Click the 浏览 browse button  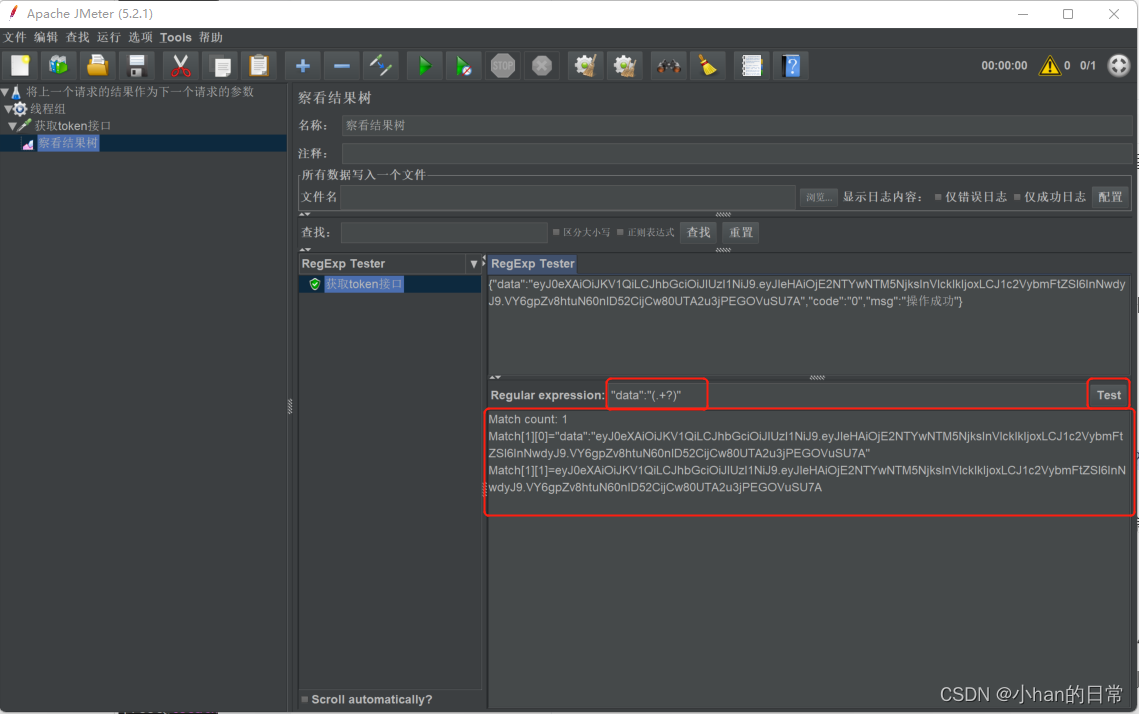click(x=819, y=197)
